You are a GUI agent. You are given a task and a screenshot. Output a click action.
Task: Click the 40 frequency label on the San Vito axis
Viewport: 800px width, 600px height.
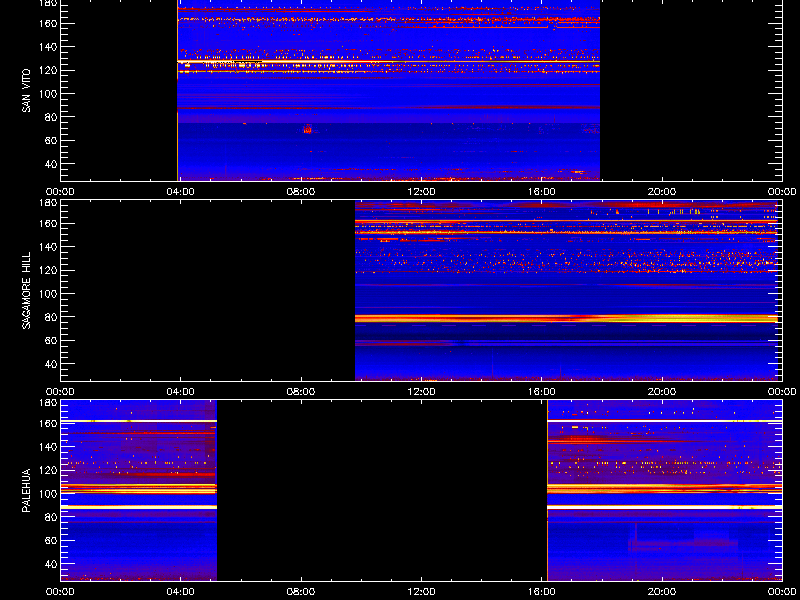pyautogui.click(x=52, y=164)
